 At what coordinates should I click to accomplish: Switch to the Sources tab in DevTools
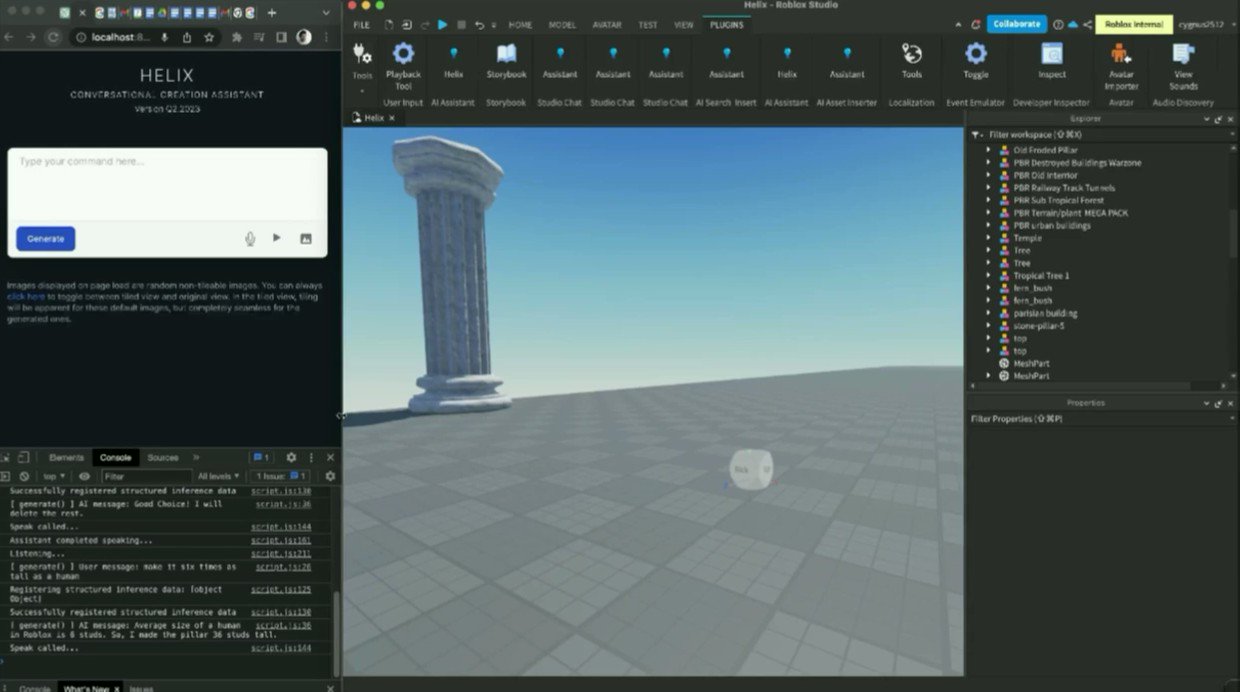(162, 457)
